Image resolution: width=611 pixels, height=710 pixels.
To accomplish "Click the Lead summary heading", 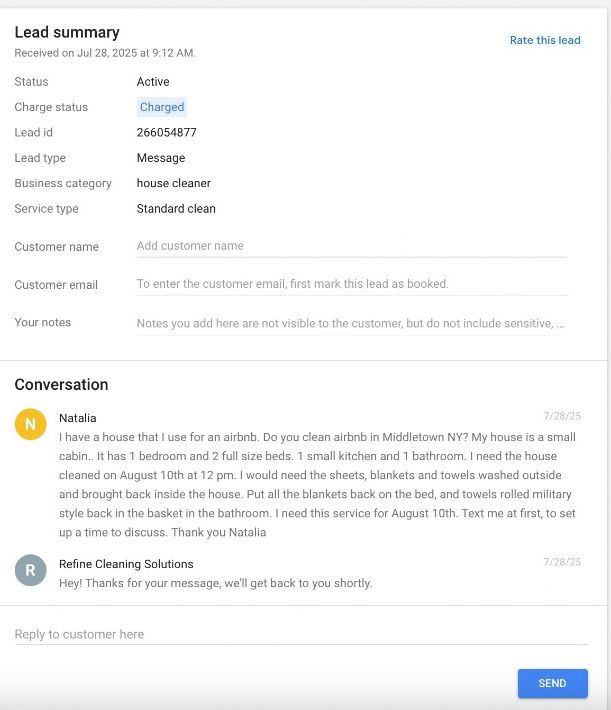I will click(67, 33).
